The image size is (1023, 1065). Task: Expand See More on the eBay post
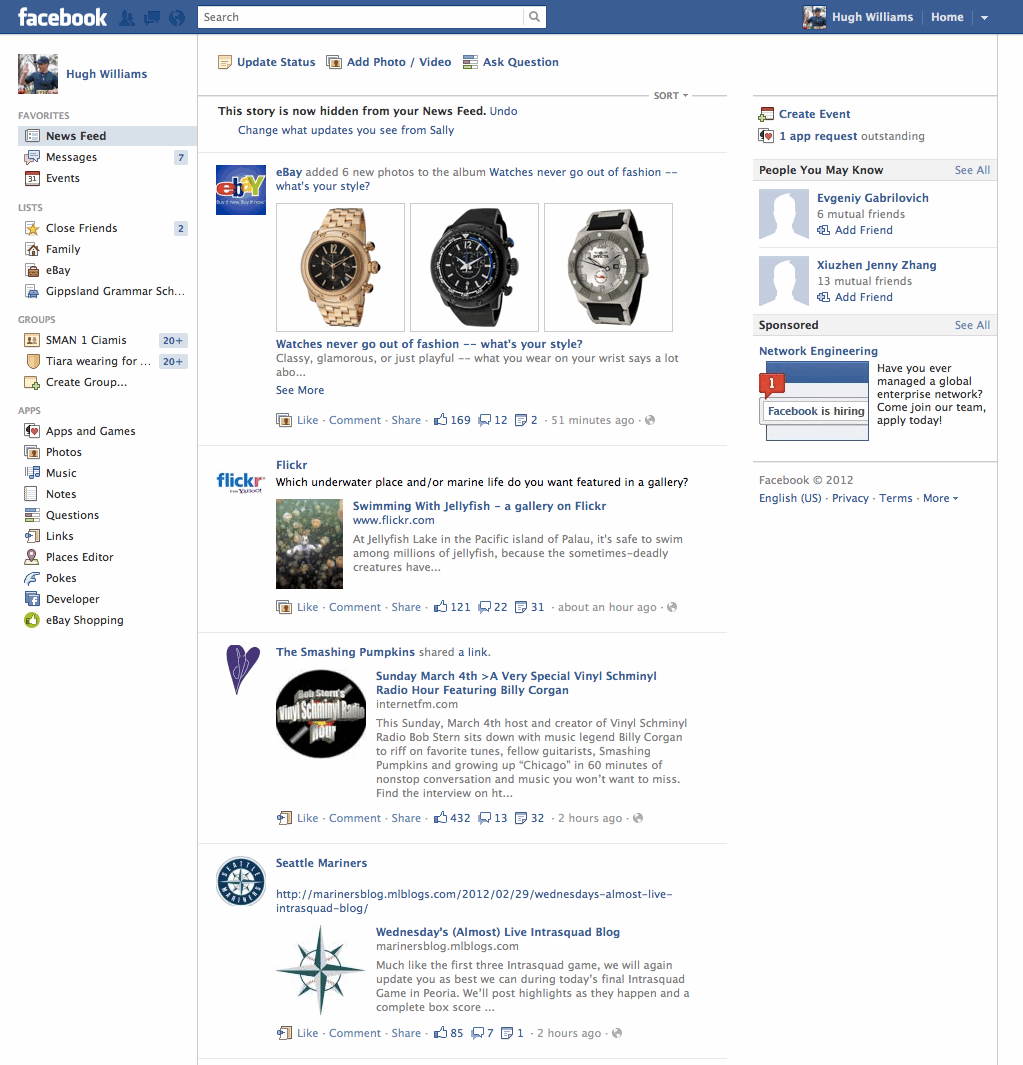click(300, 390)
